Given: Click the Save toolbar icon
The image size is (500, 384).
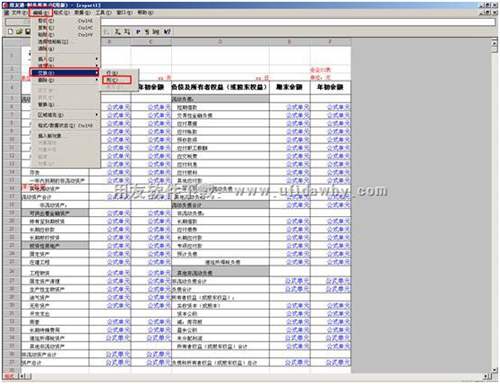Looking at the screenshot, I should point(28,32).
